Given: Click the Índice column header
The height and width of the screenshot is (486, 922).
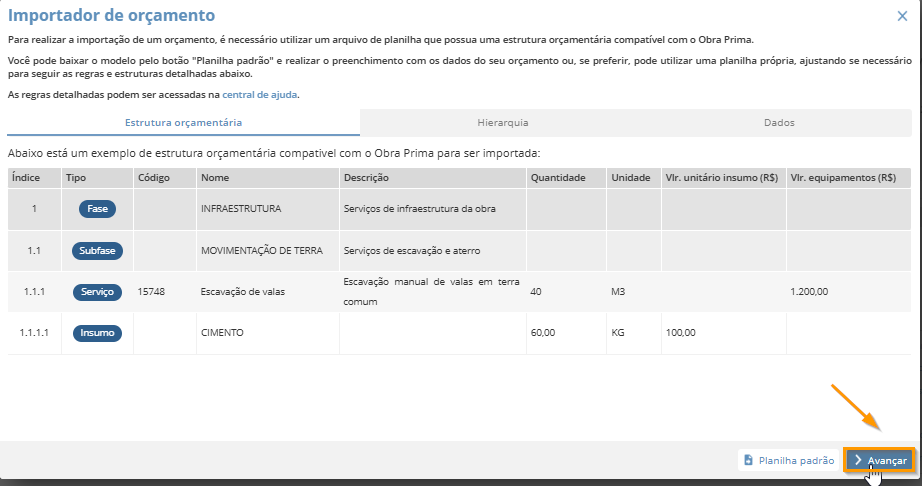Looking at the screenshot, I should pos(24,177).
